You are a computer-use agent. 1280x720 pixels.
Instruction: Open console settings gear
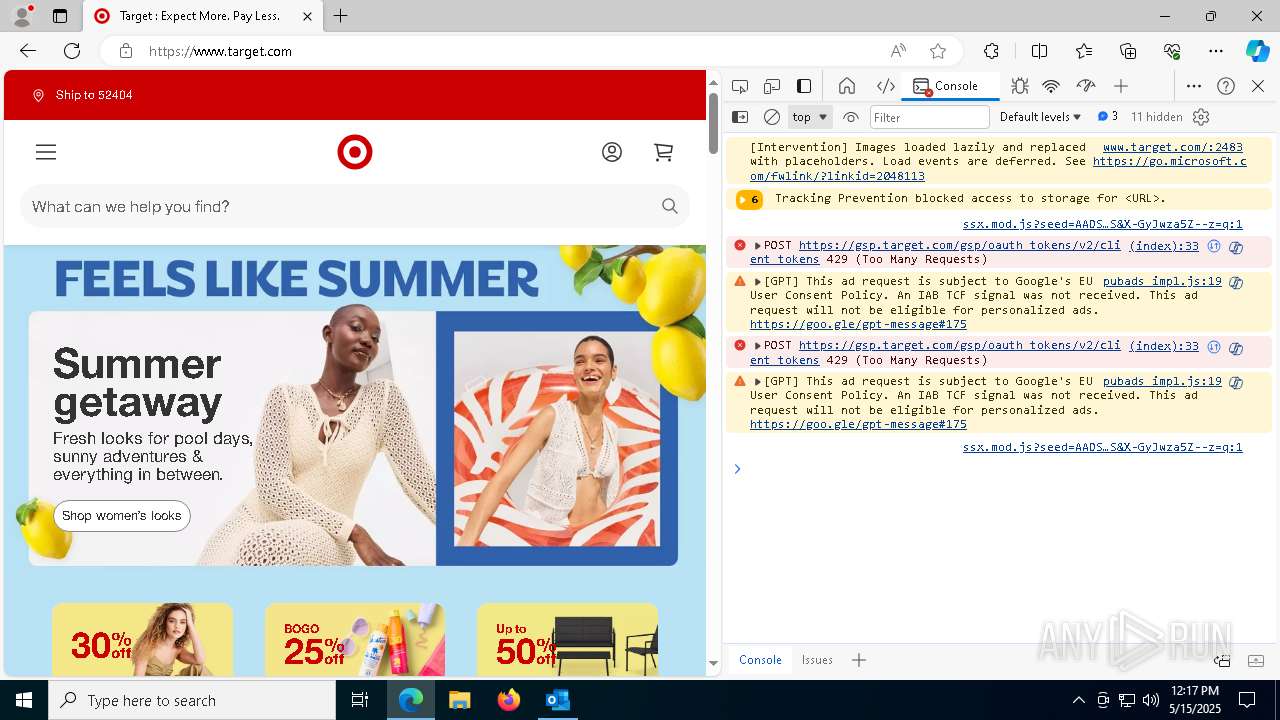(1202, 117)
